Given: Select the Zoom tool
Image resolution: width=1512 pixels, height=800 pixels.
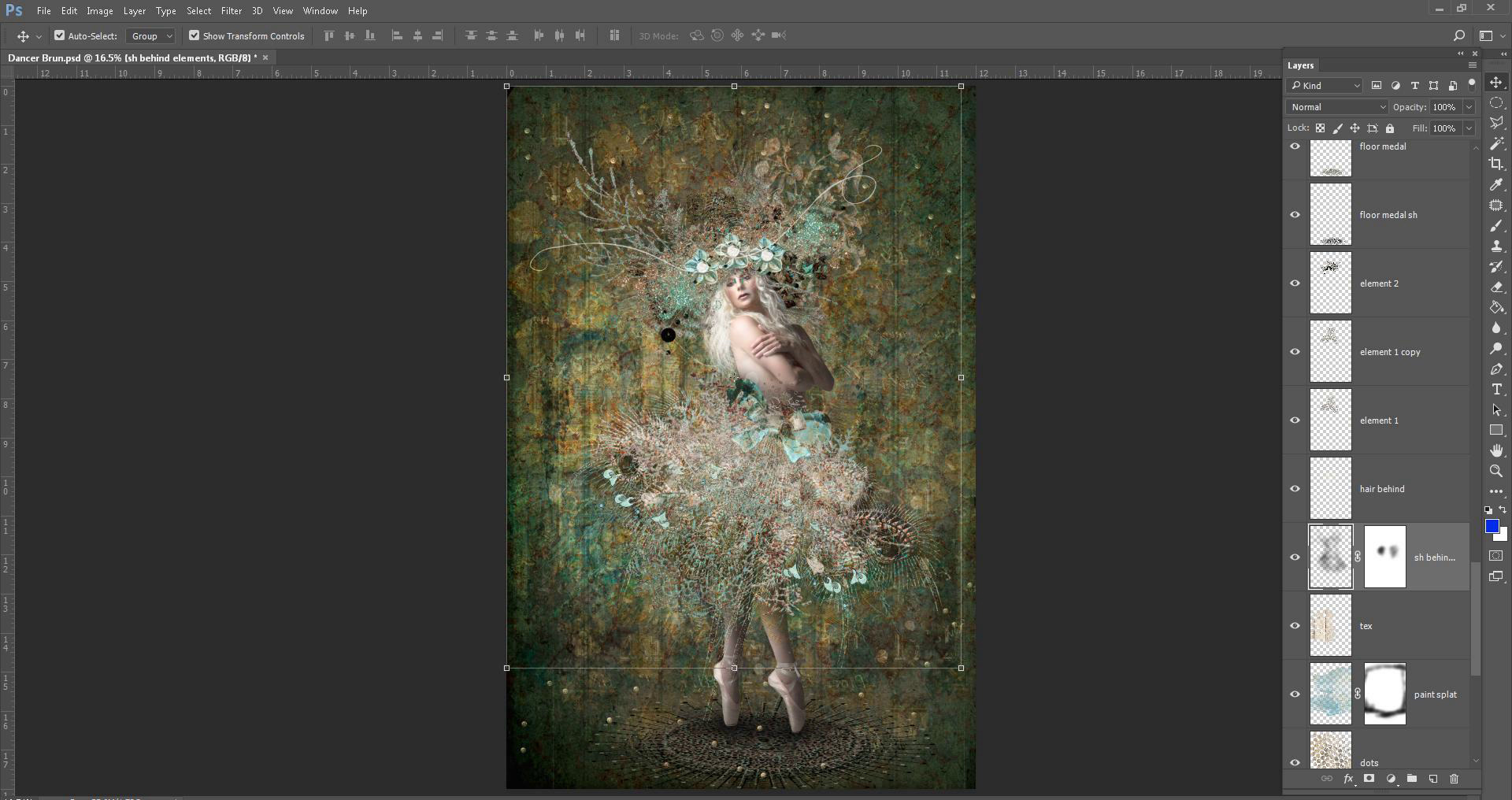Looking at the screenshot, I should click(x=1496, y=471).
